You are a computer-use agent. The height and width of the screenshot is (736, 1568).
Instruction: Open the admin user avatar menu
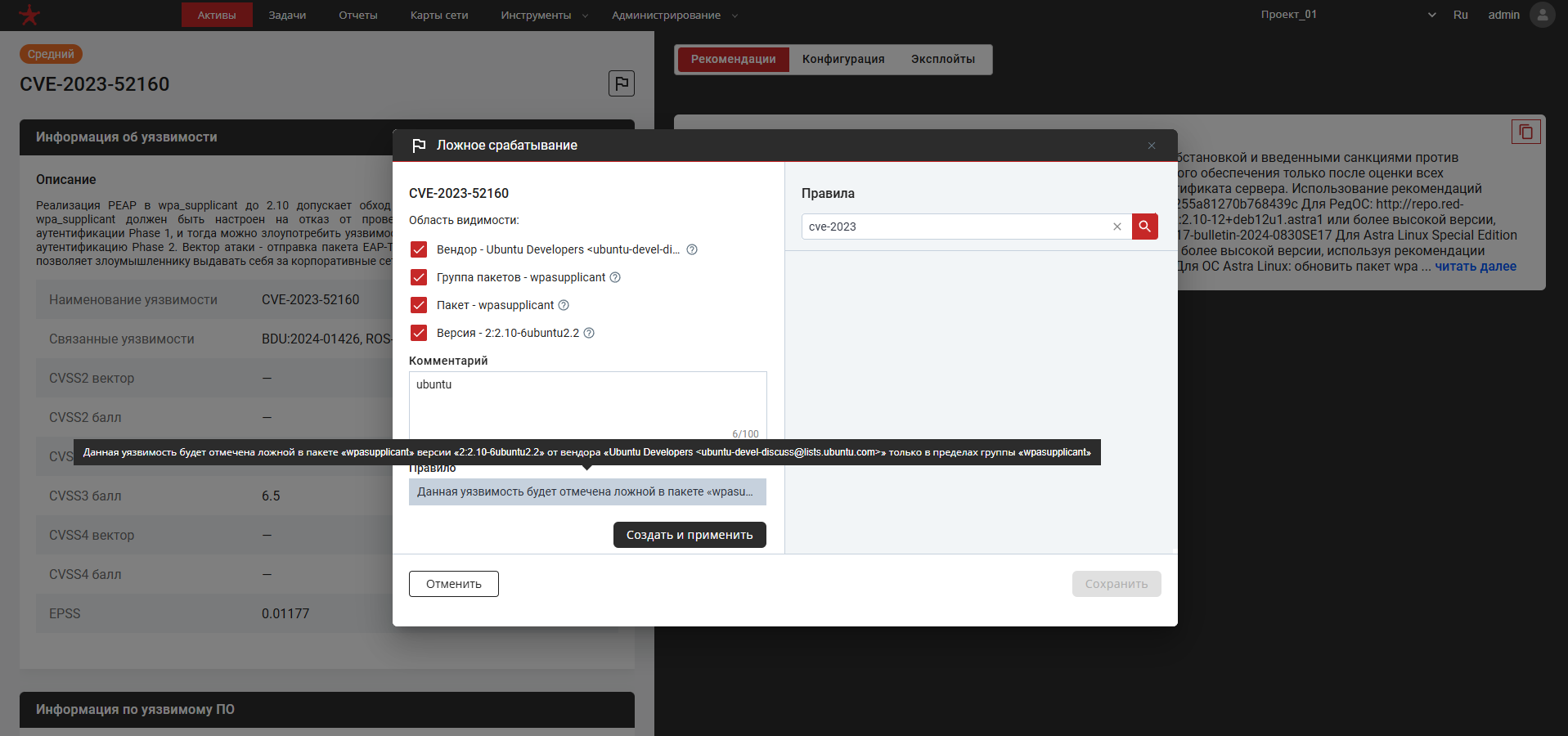[x=1542, y=15]
